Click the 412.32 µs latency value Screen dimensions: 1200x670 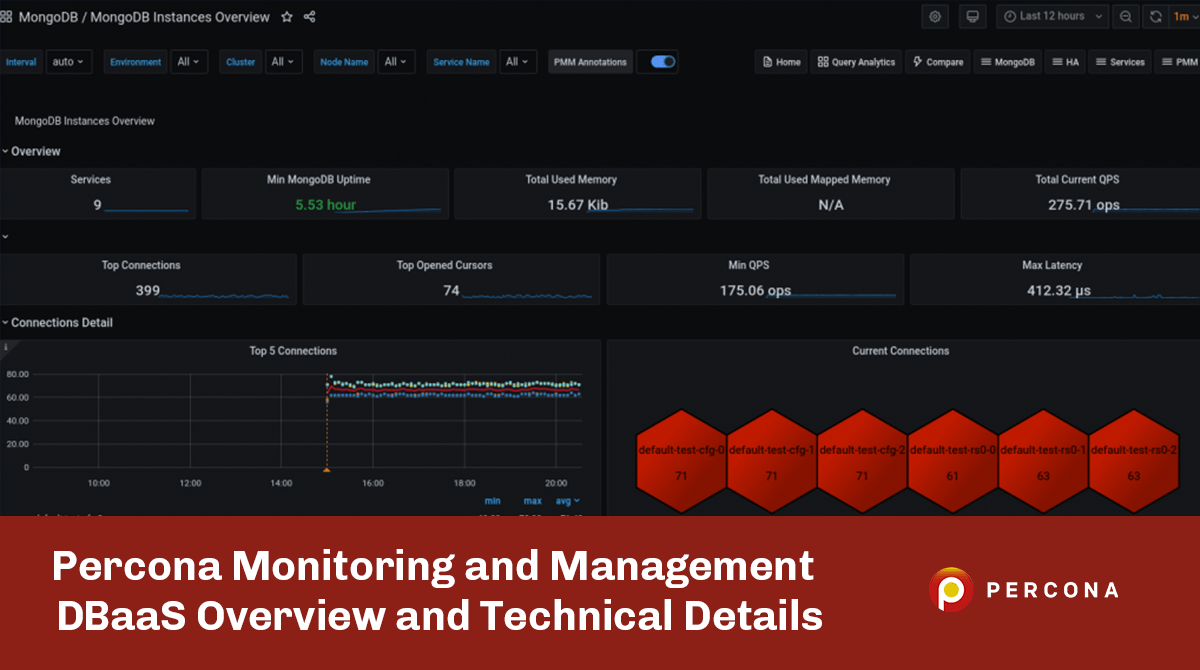(1058, 290)
